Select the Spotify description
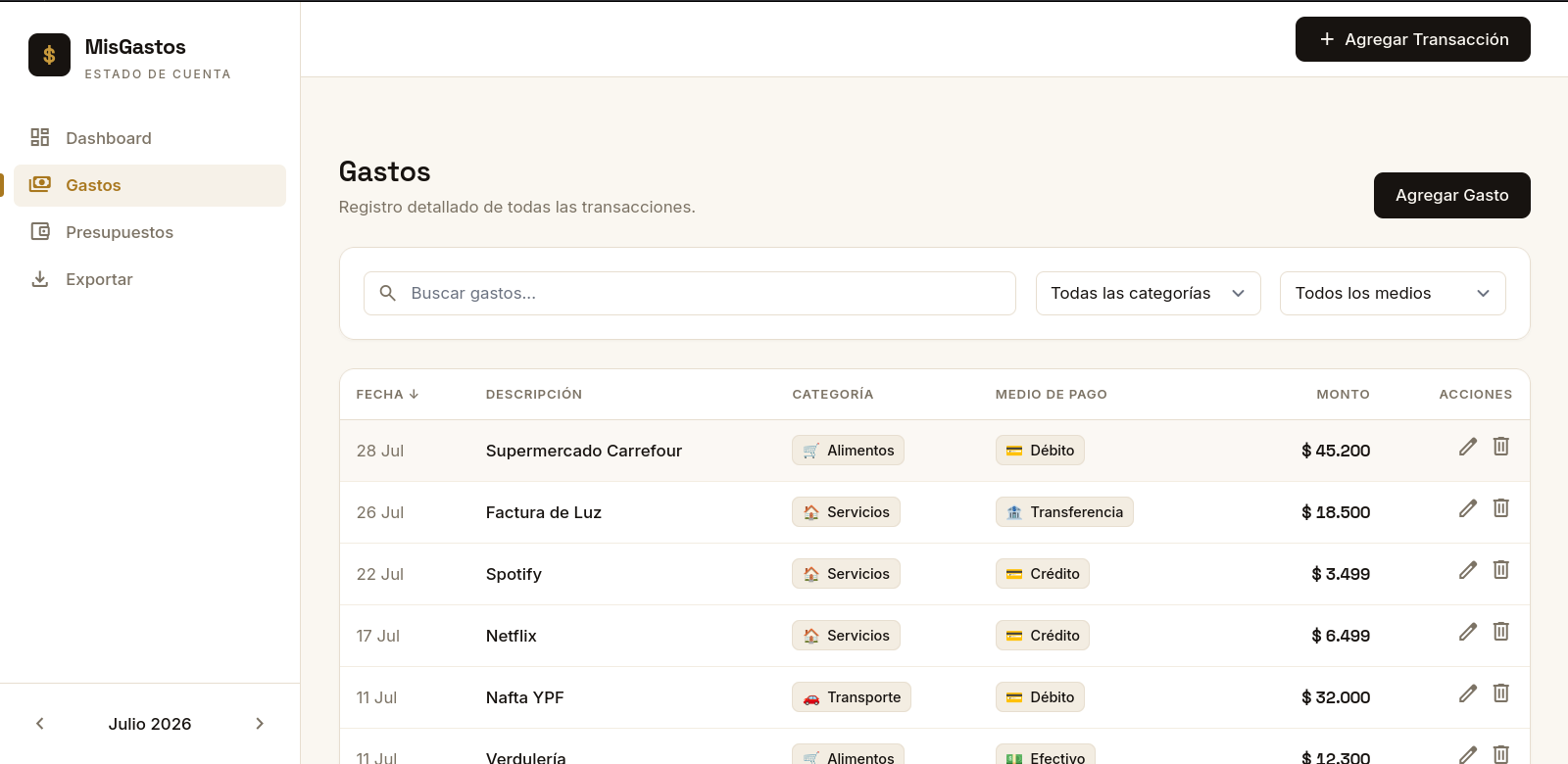 (514, 574)
